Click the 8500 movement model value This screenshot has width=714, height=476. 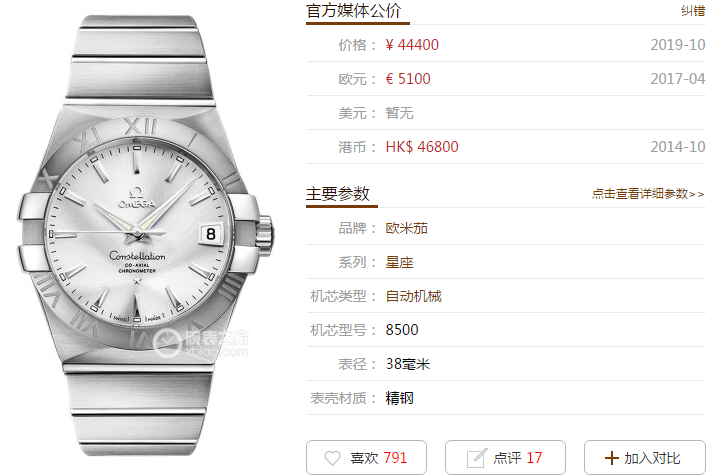pyautogui.click(x=402, y=330)
